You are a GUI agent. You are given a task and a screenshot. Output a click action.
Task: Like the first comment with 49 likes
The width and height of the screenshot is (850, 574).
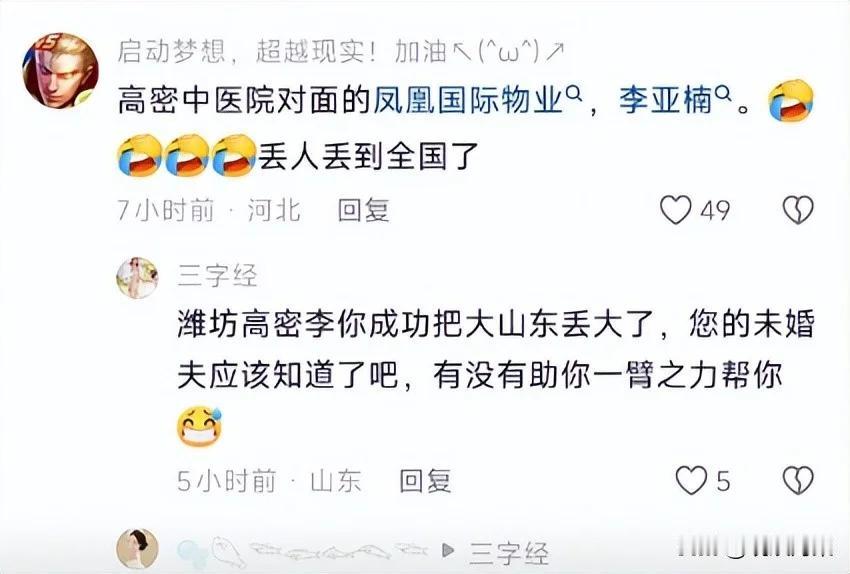coord(675,210)
